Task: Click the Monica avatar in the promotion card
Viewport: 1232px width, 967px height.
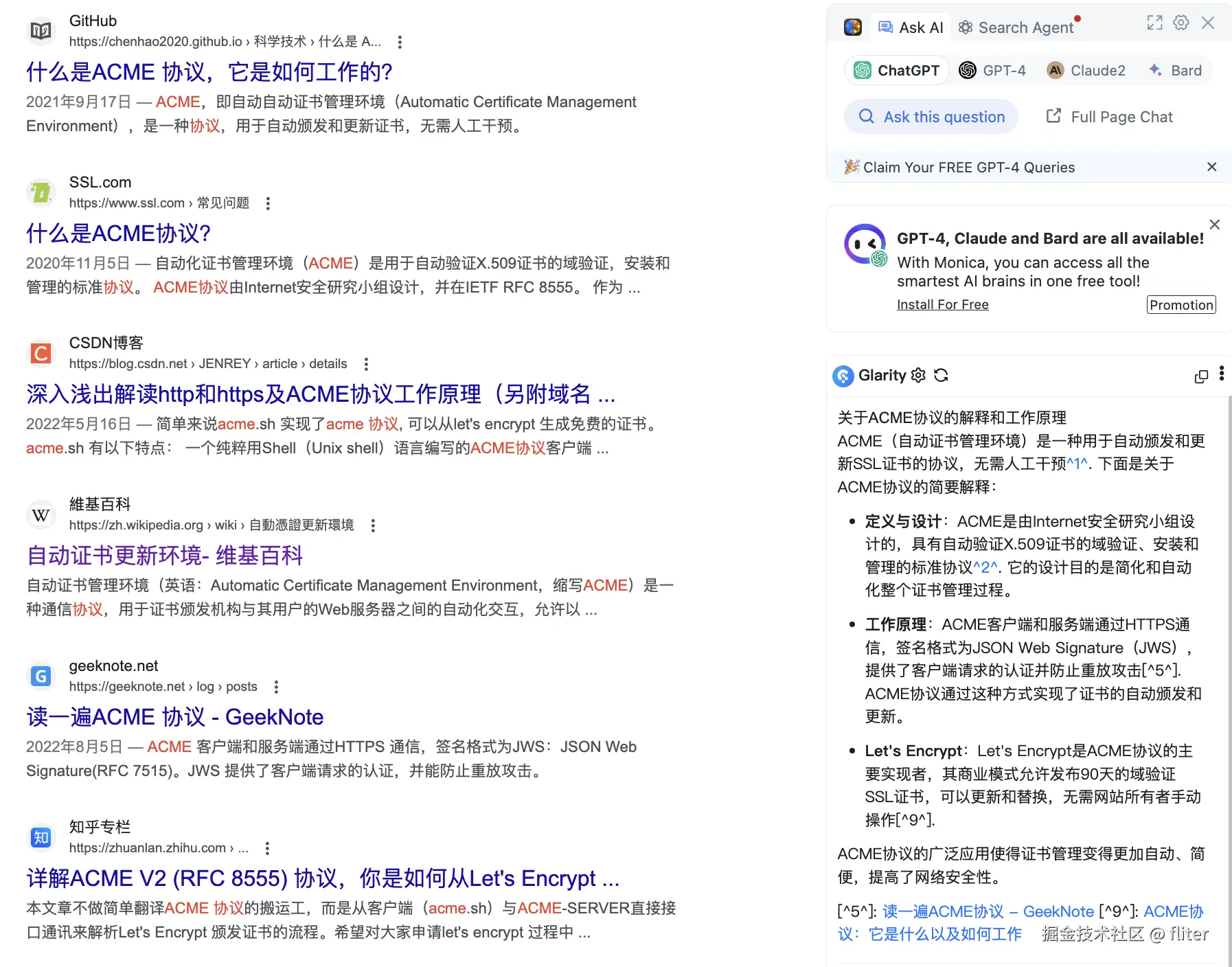Action: coord(865,244)
